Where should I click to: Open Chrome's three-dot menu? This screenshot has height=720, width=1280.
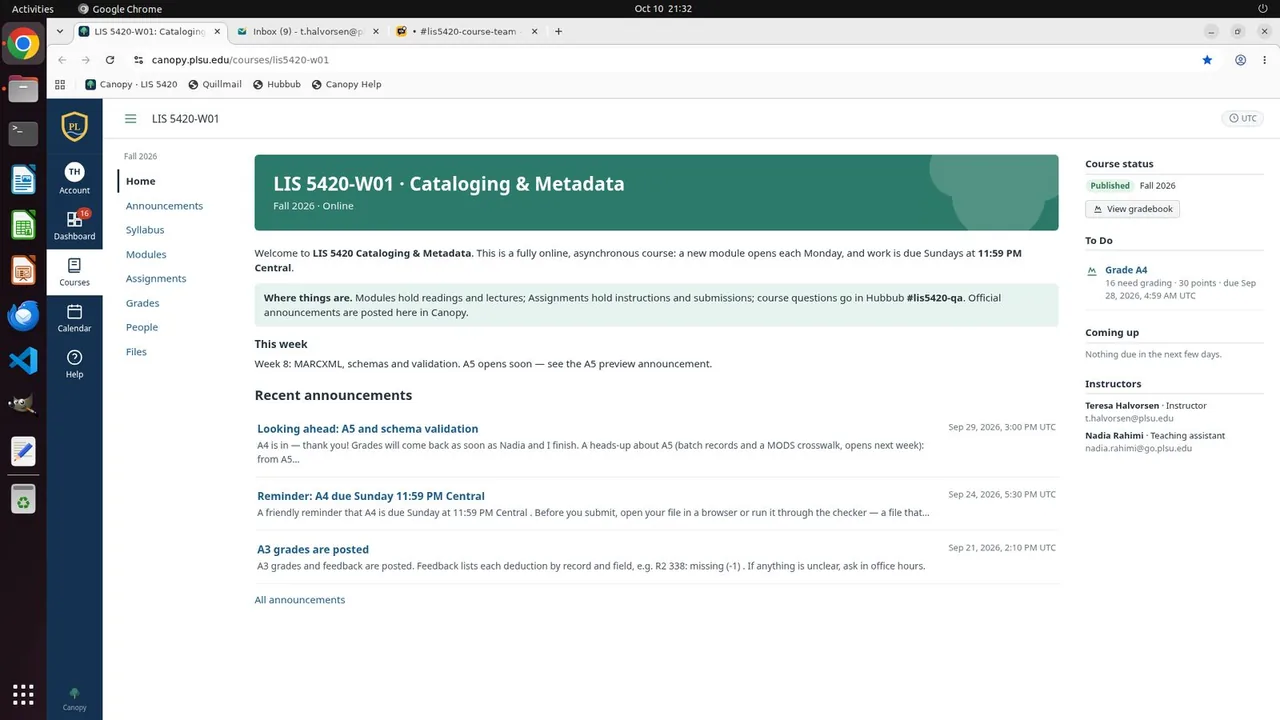click(x=1265, y=60)
